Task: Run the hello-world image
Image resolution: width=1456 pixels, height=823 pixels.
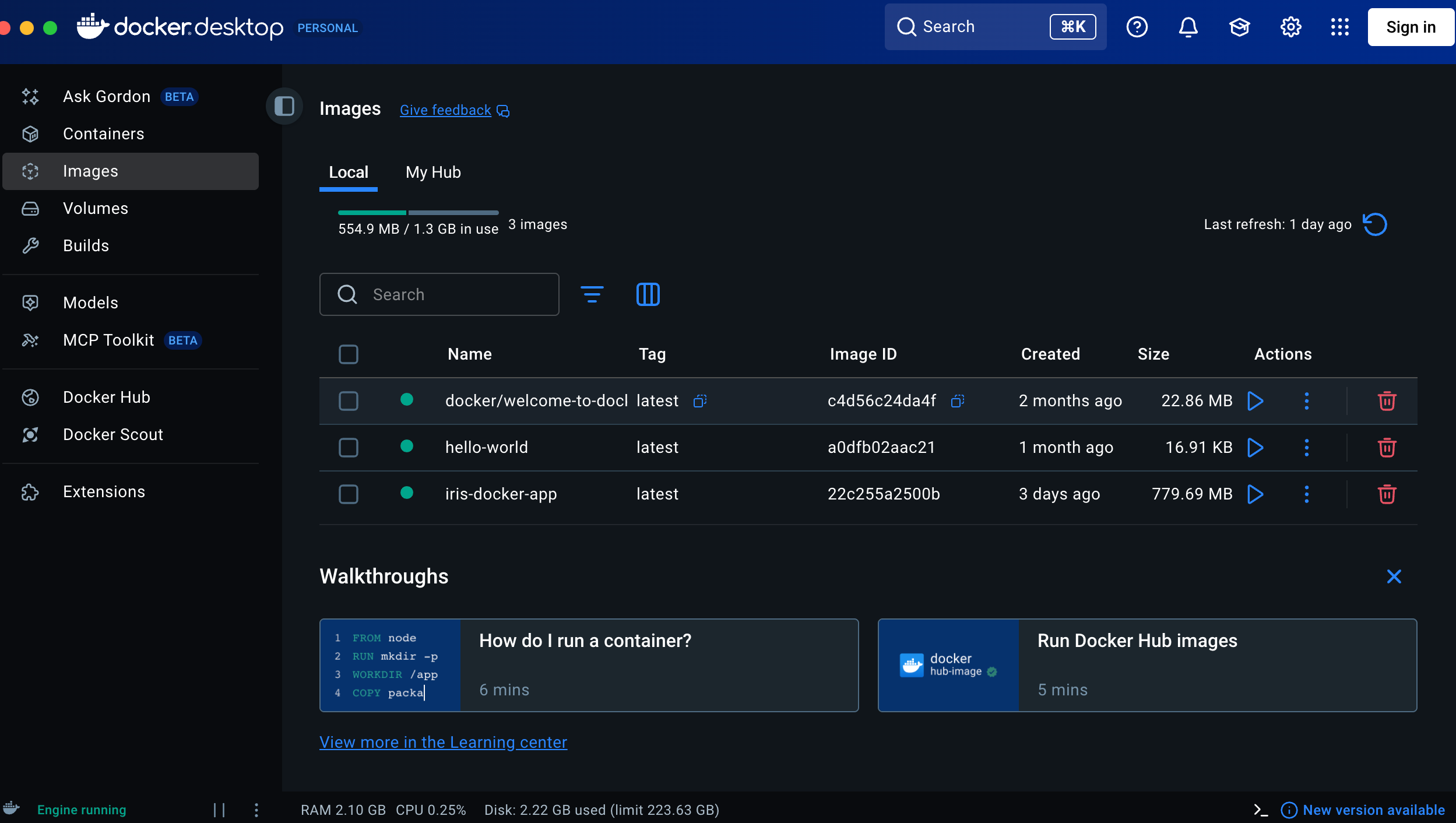Action: point(1255,448)
